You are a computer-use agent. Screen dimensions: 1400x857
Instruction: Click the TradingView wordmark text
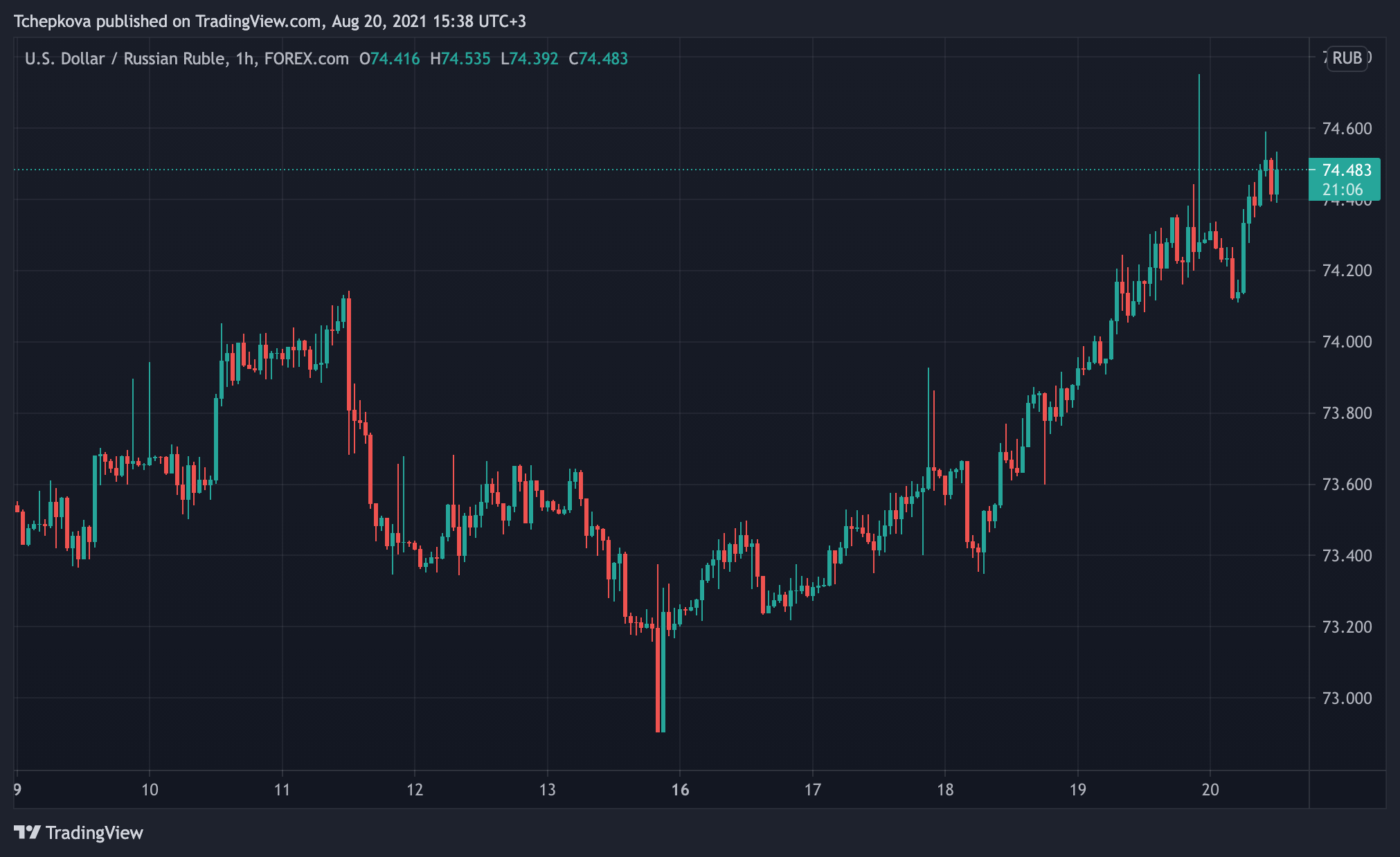point(94,832)
